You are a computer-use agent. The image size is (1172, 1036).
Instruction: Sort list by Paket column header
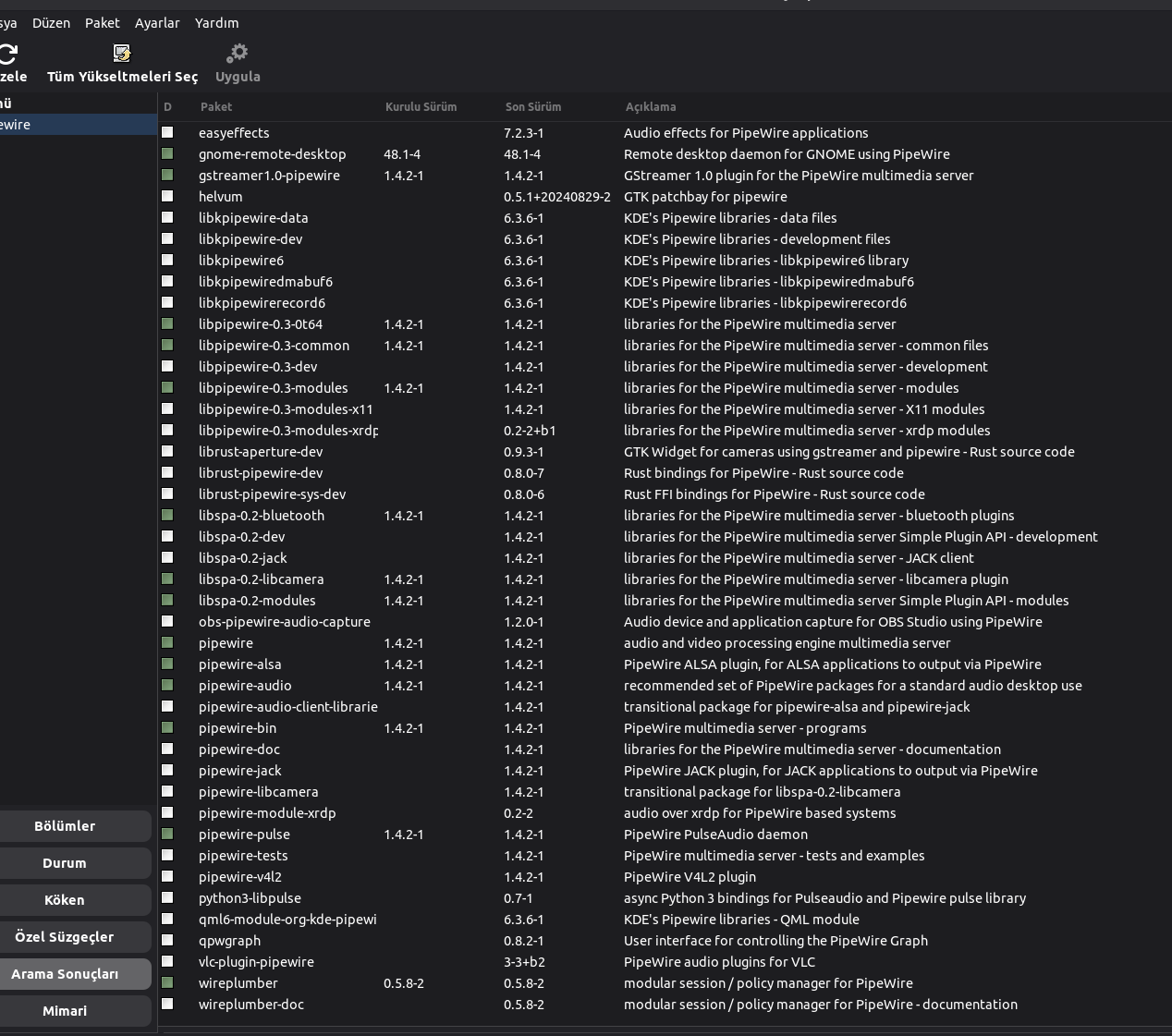coord(216,107)
